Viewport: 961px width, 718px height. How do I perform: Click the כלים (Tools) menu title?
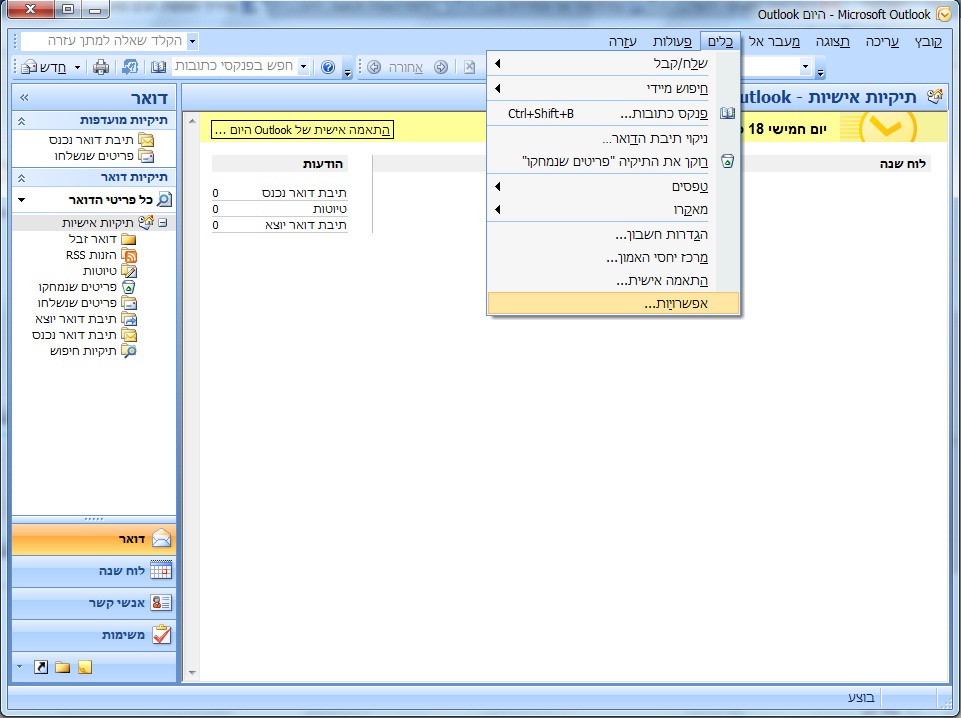point(720,41)
